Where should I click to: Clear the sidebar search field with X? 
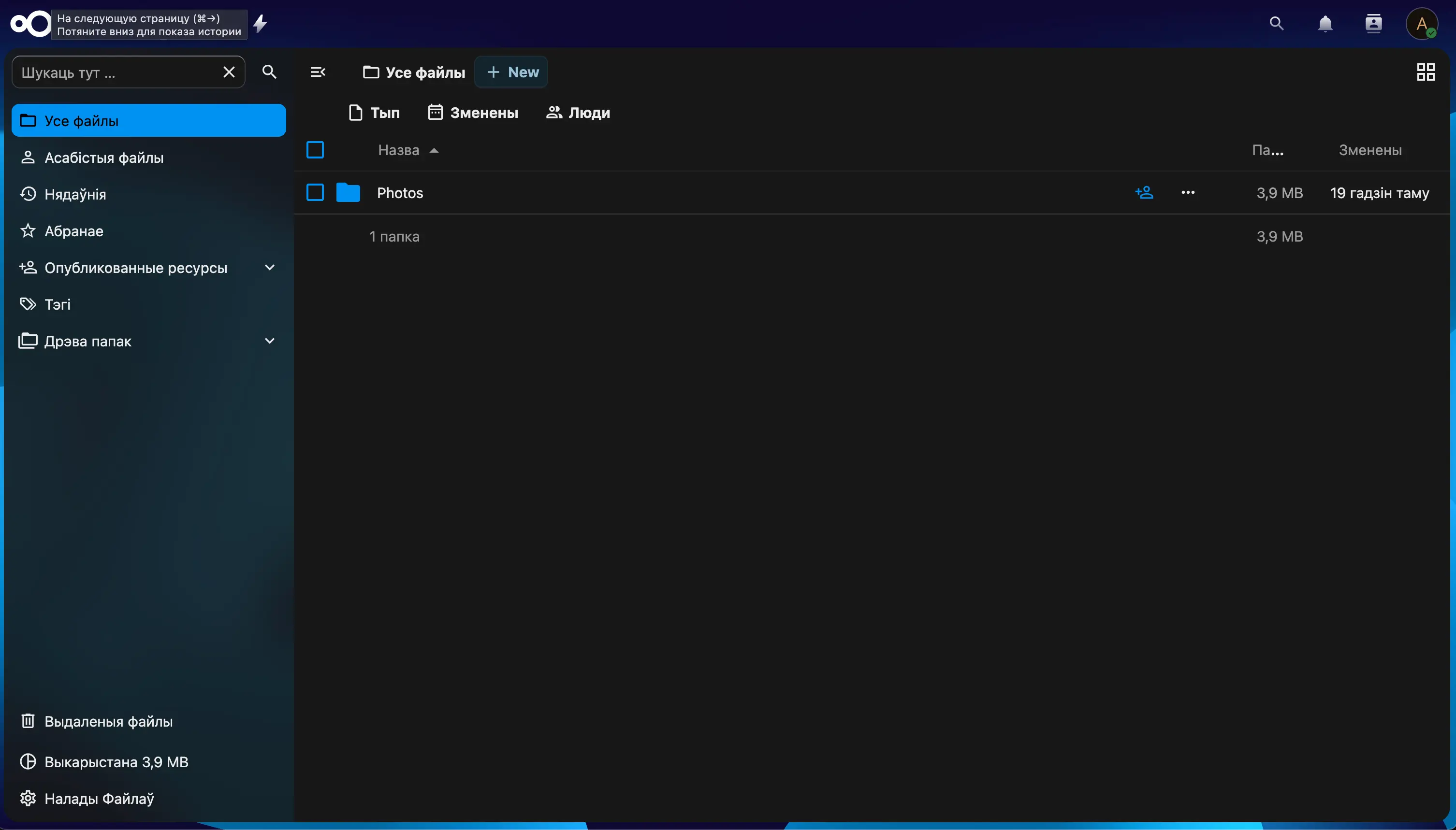tap(229, 72)
